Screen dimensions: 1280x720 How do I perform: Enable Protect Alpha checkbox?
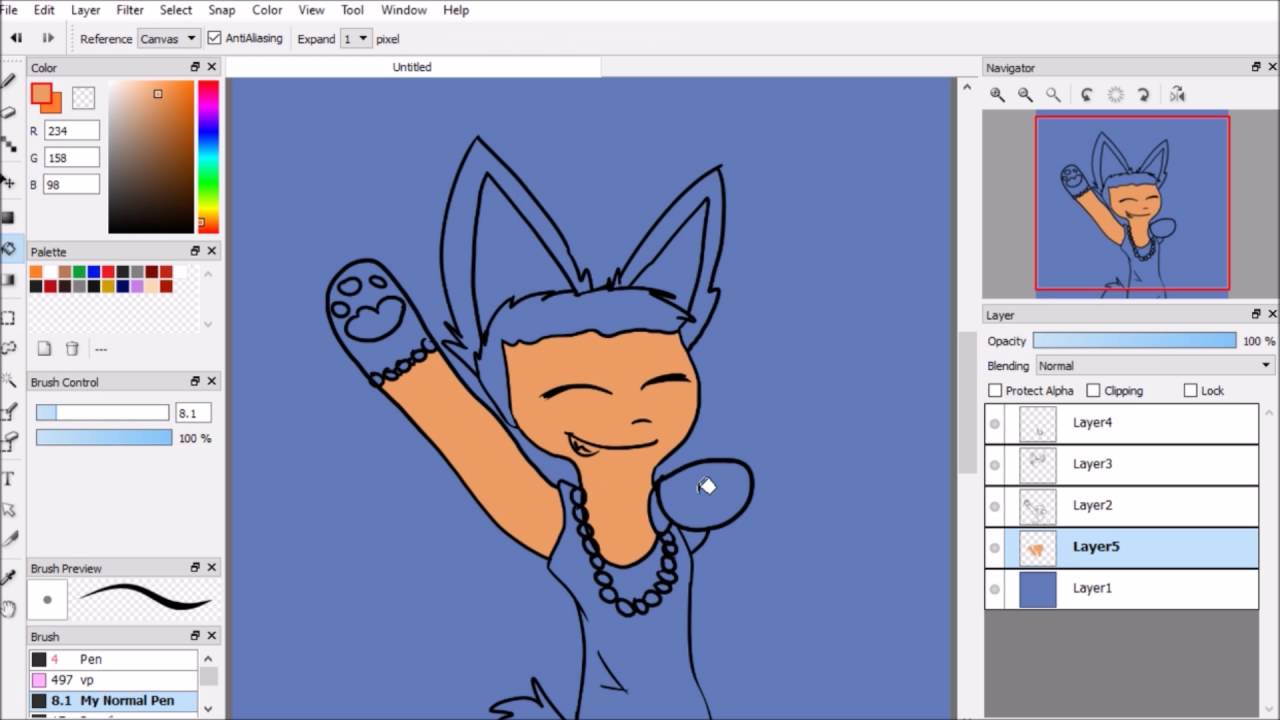coord(995,390)
